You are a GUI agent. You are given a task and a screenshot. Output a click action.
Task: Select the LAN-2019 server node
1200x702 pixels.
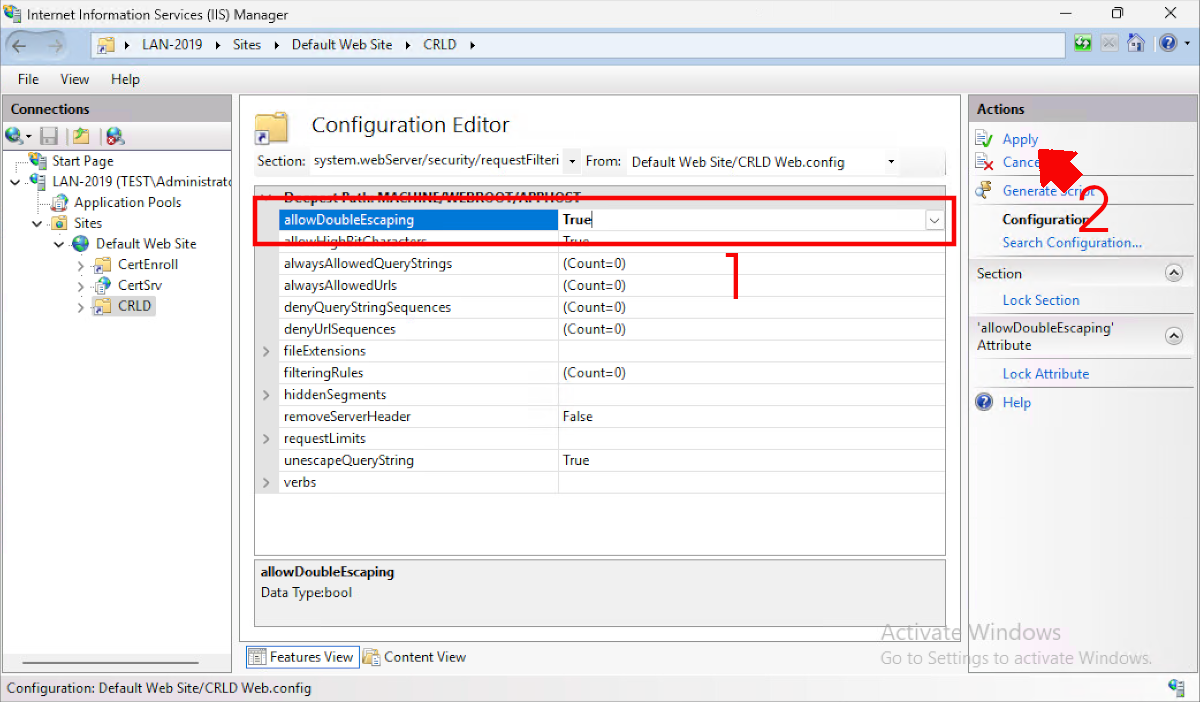142,181
